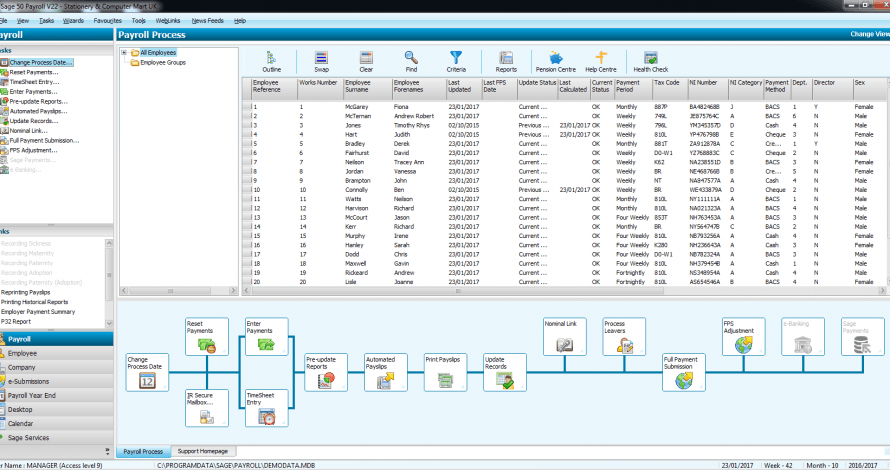This screenshot has width=890, height=470.
Task: Open the Wizards menu
Action: click(x=73, y=20)
